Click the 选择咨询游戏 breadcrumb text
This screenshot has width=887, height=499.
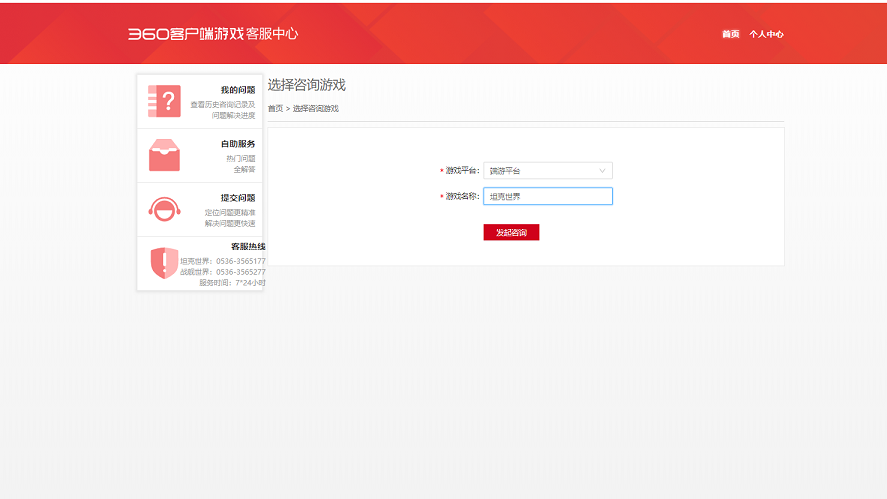pos(315,108)
